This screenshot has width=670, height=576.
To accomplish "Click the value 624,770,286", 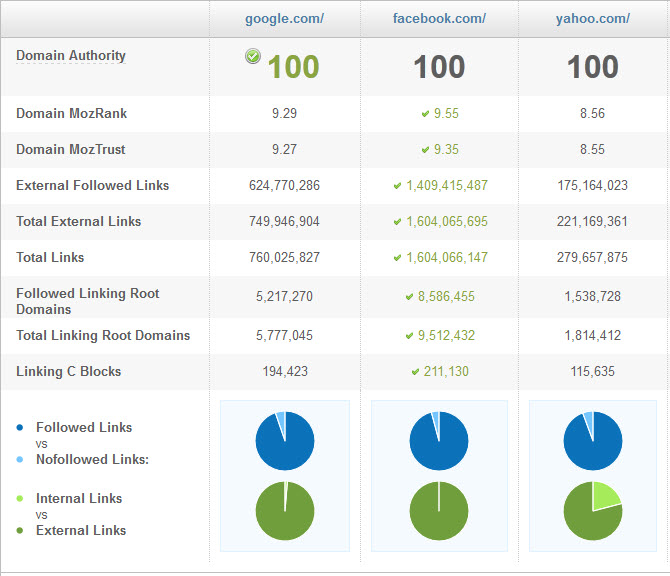I will click(x=285, y=185).
